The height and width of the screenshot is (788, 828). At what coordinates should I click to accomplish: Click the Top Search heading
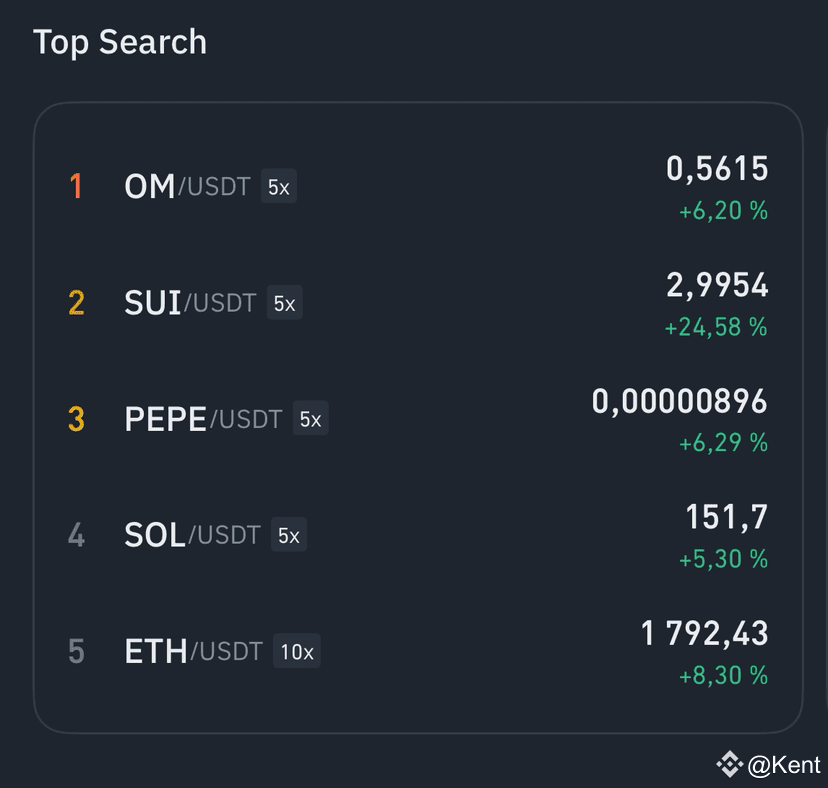click(x=120, y=42)
